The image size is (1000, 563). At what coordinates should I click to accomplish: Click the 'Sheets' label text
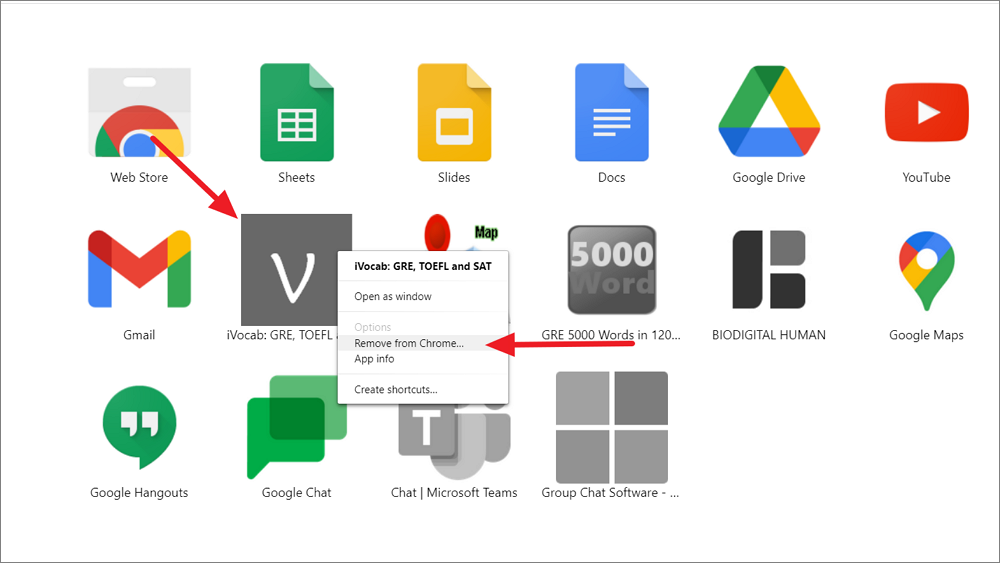(x=297, y=177)
